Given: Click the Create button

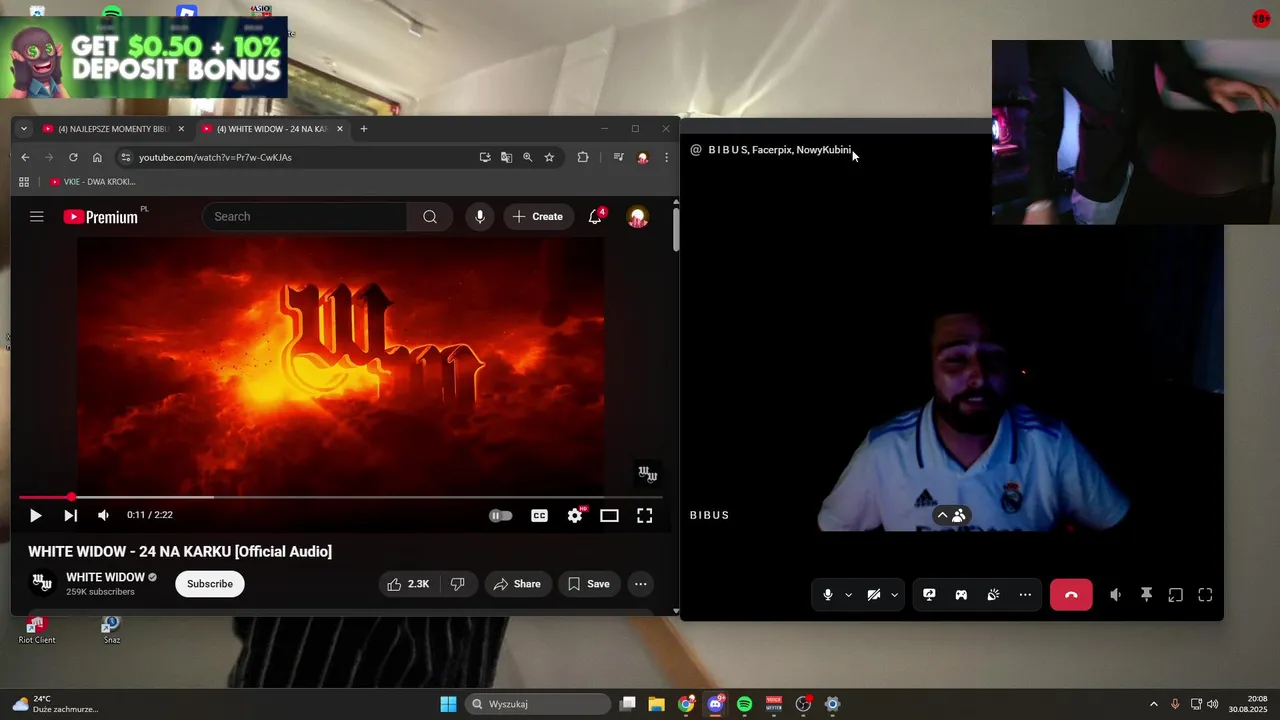Looking at the screenshot, I should pos(538,216).
